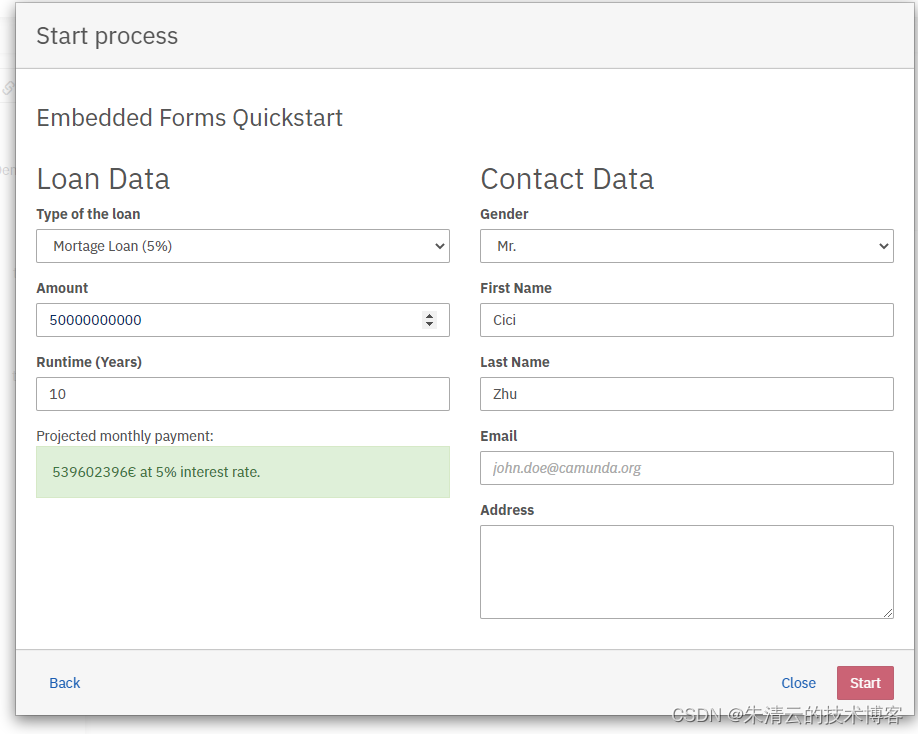This screenshot has height=734, width=918.
Task: Open the Type of the loan dropdown
Action: coord(242,246)
